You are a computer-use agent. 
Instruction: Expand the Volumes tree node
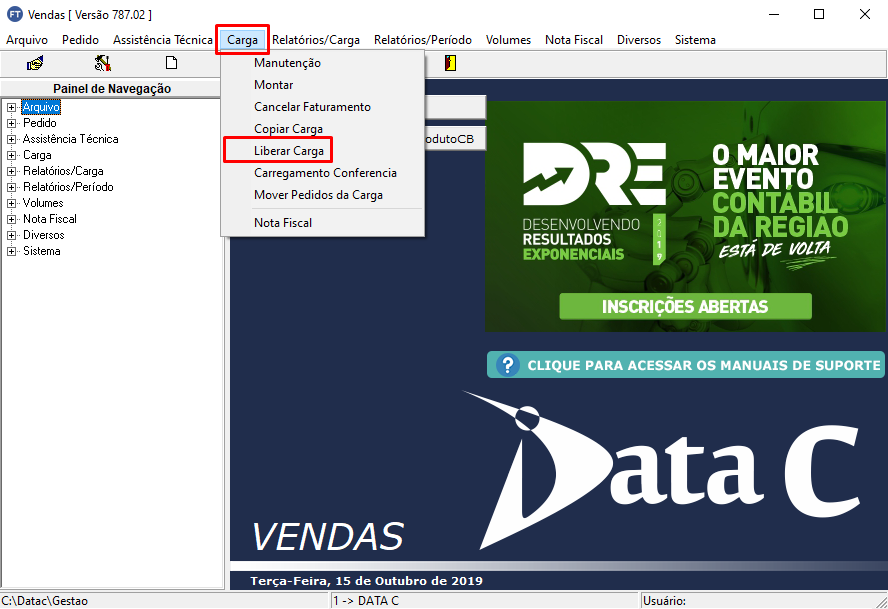click(11, 203)
